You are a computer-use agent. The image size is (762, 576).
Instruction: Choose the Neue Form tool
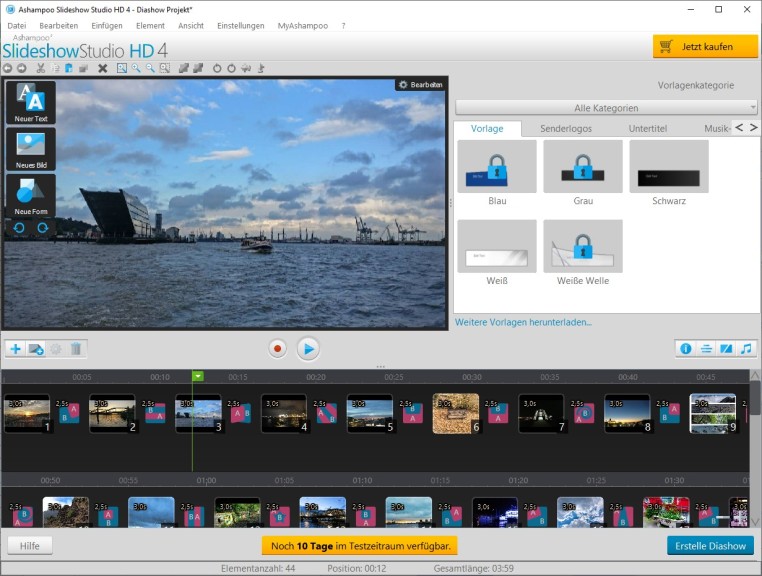click(x=30, y=195)
